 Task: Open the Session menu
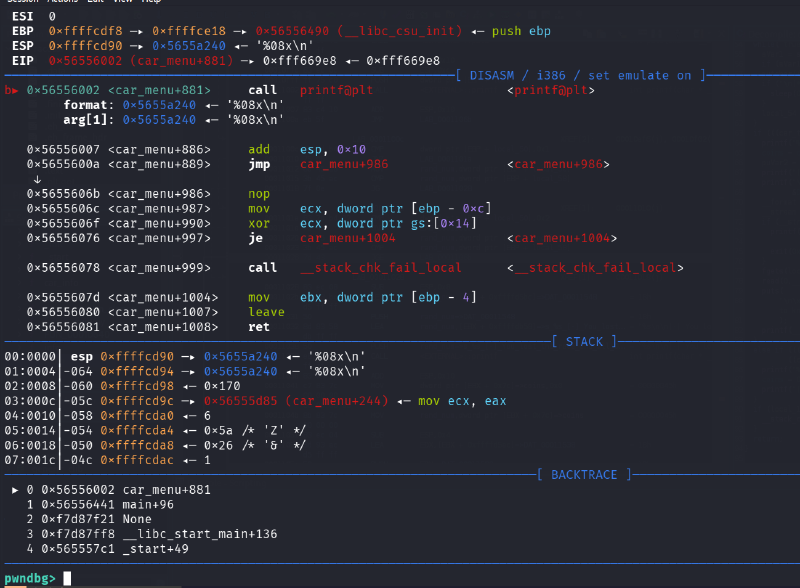[22, 2]
